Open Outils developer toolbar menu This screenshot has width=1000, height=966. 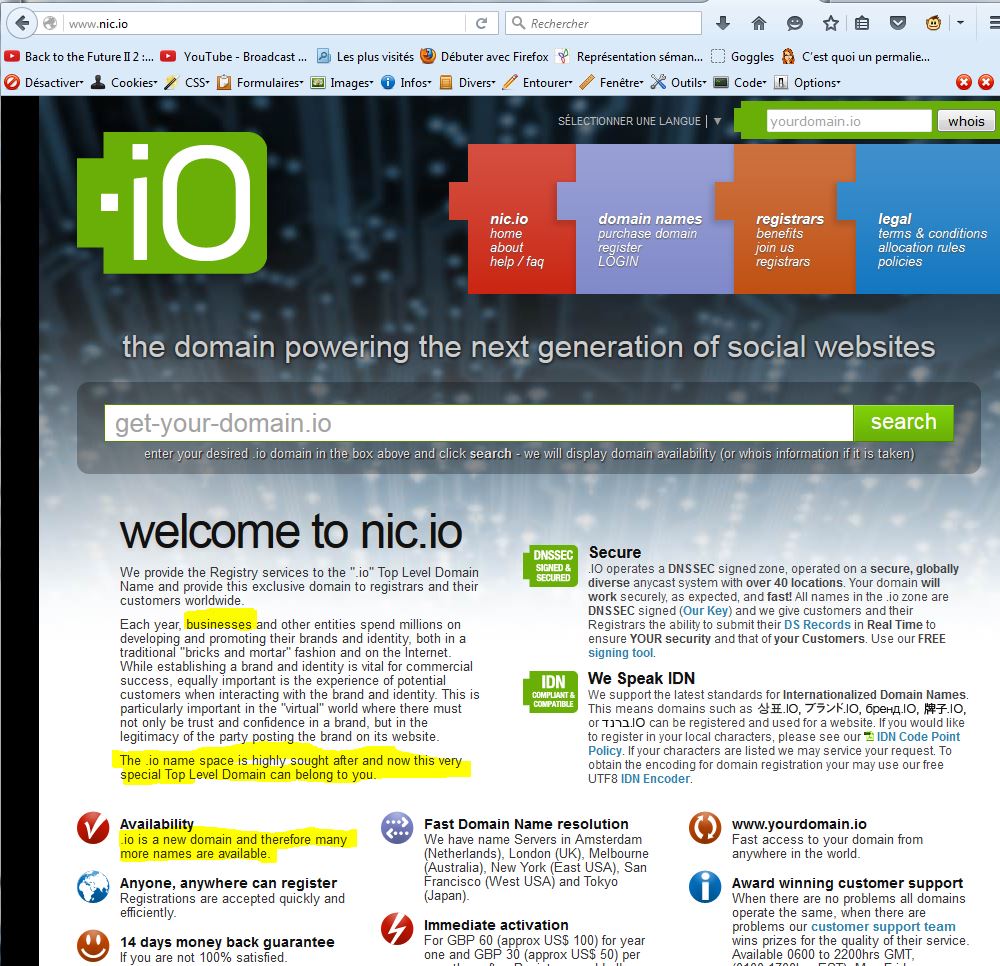click(679, 82)
